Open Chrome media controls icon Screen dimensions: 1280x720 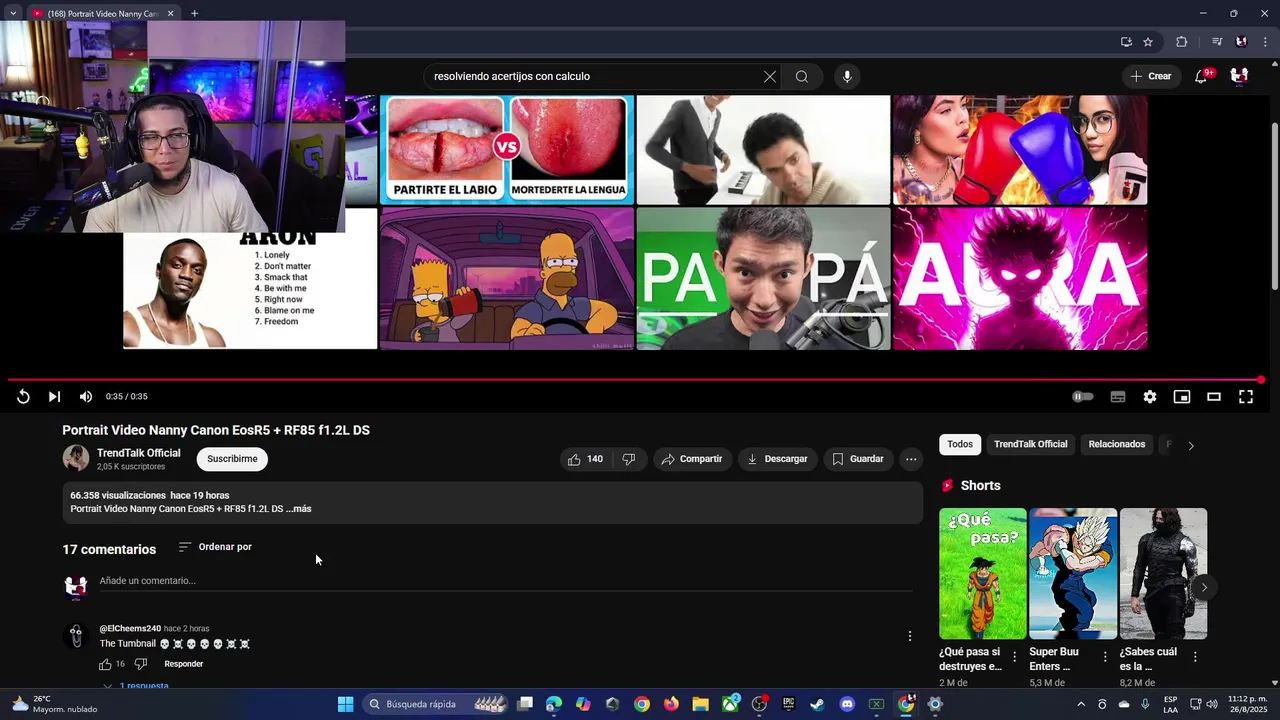1217,42
